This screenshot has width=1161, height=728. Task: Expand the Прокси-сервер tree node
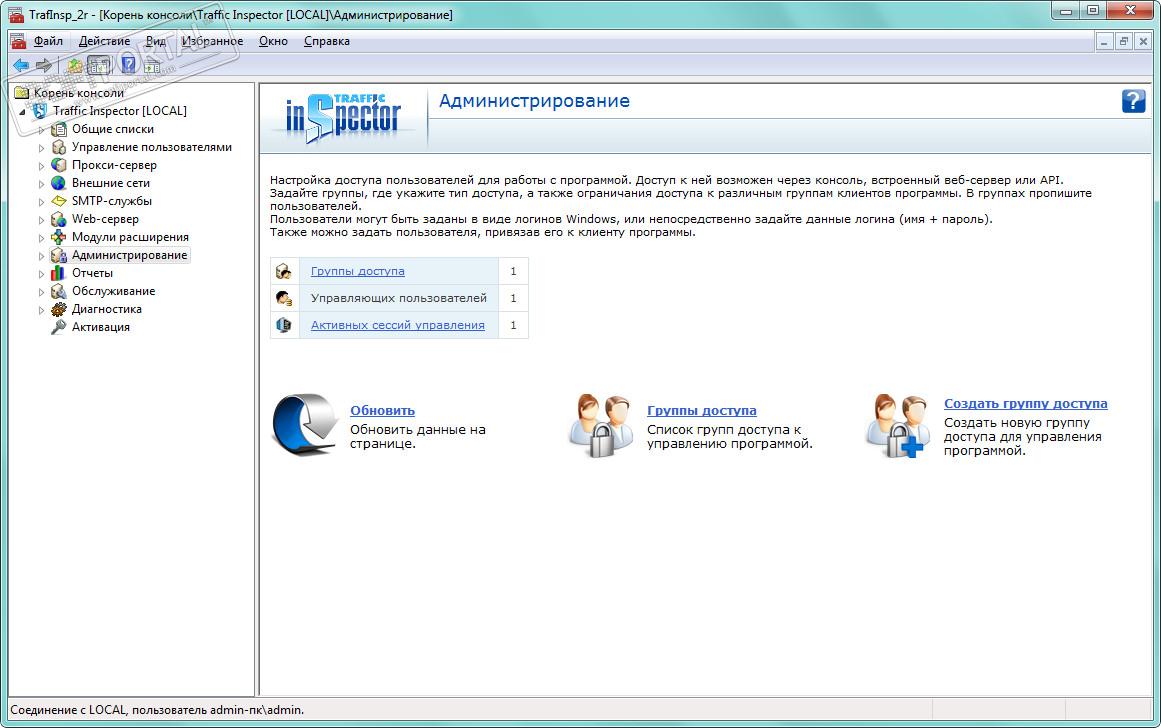click(x=41, y=166)
